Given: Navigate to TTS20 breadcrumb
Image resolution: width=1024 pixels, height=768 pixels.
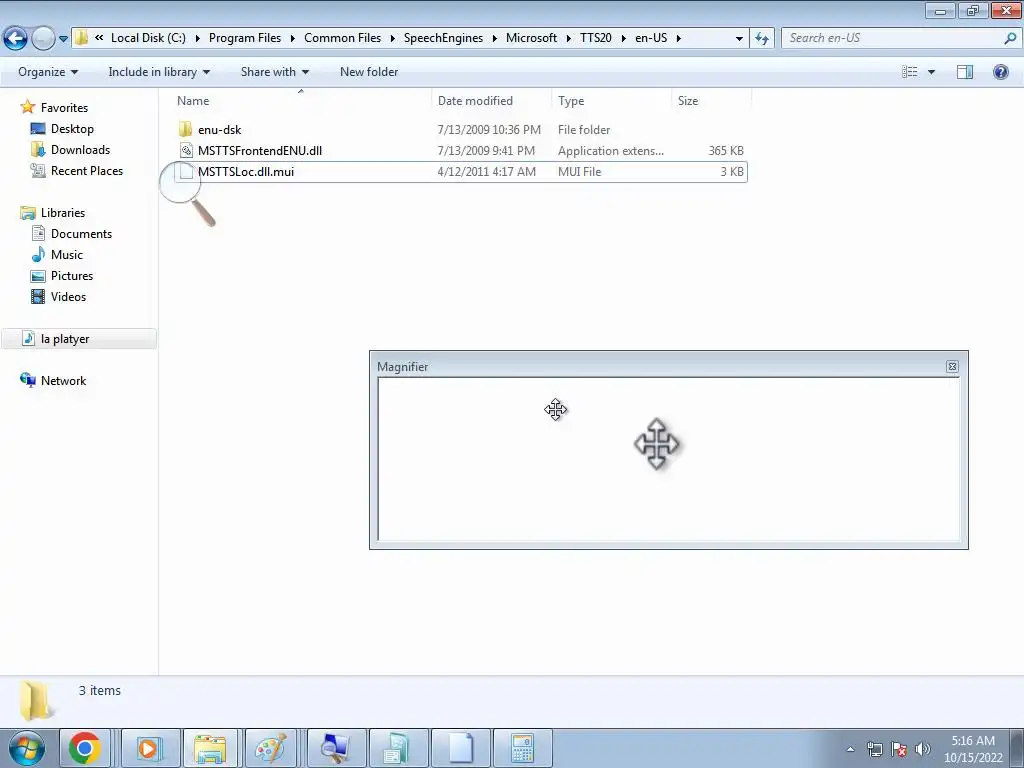Looking at the screenshot, I should click(x=596, y=38).
